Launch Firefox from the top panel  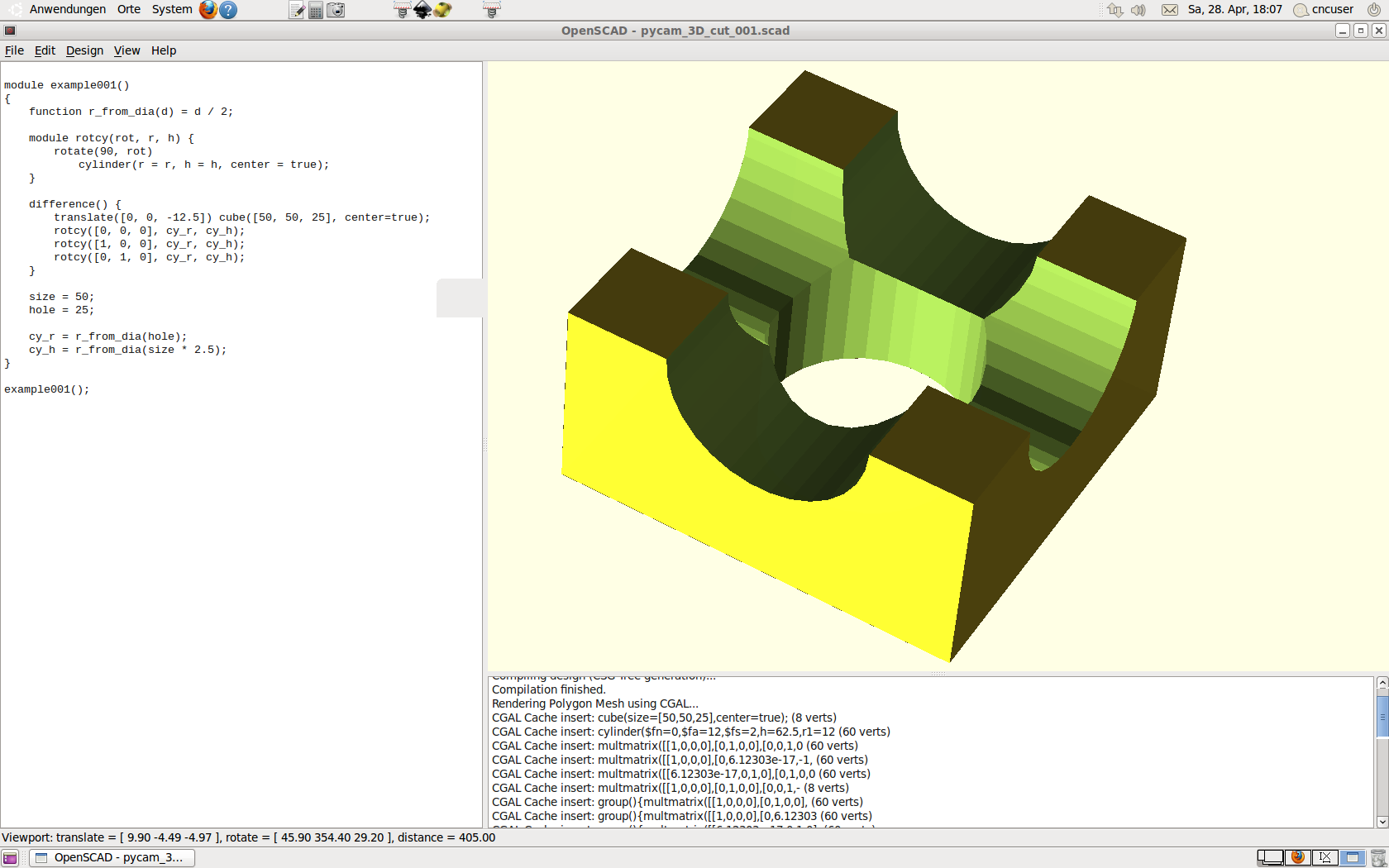[x=208, y=10]
